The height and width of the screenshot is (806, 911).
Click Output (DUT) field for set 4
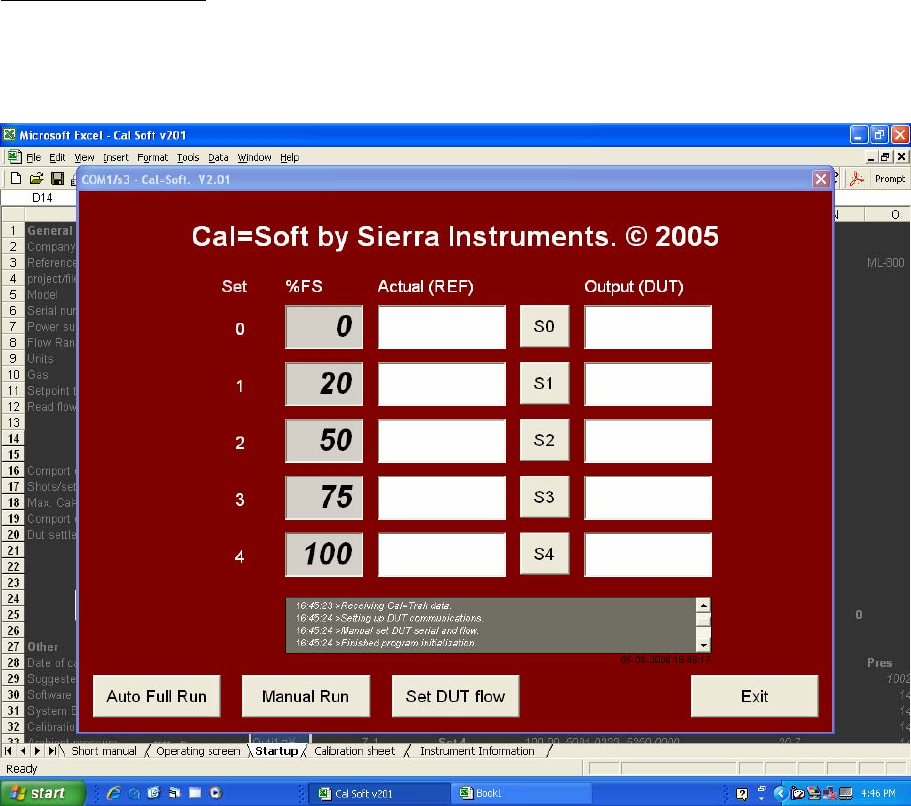coord(648,555)
